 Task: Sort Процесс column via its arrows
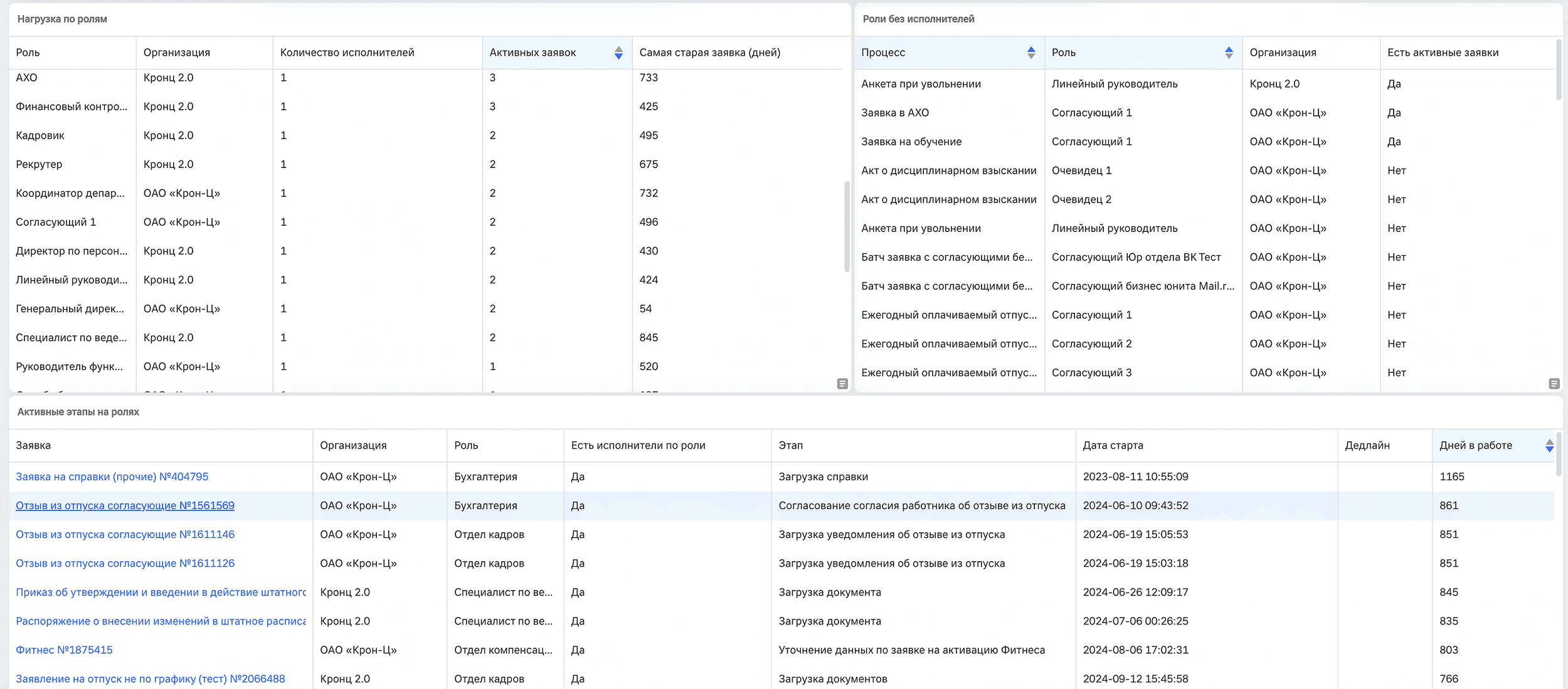pyautogui.click(x=1031, y=53)
